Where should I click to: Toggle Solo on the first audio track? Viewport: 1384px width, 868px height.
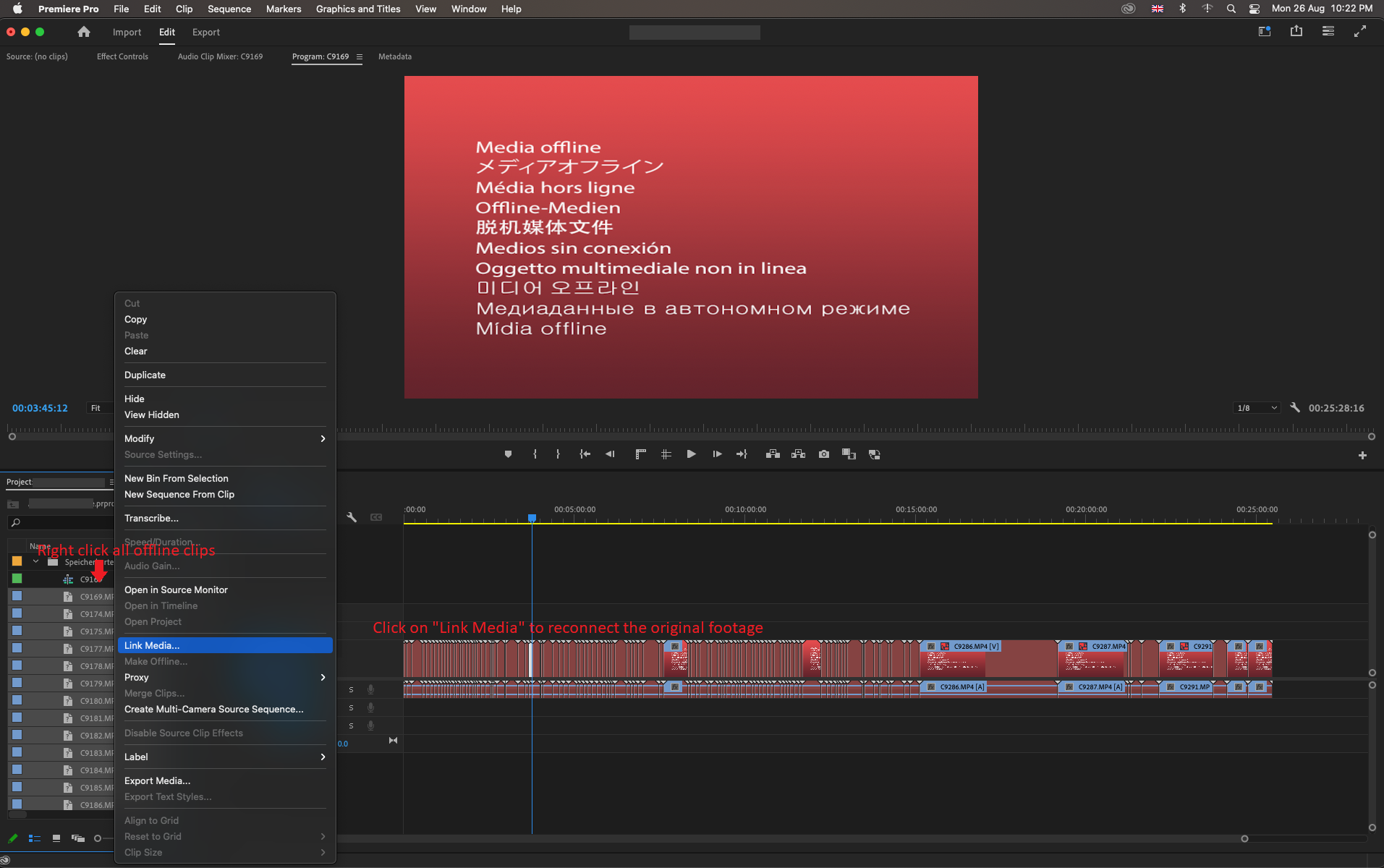(351, 690)
